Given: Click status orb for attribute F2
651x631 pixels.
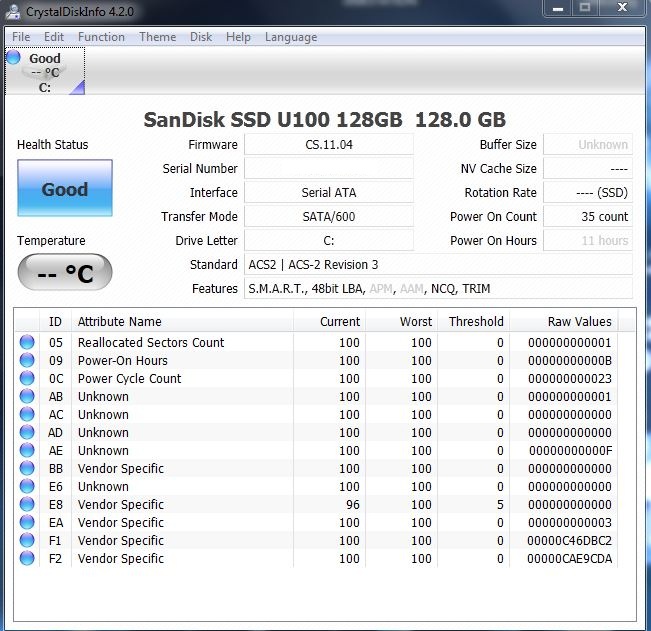Looking at the screenshot, I should pyautogui.click(x=27, y=558).
